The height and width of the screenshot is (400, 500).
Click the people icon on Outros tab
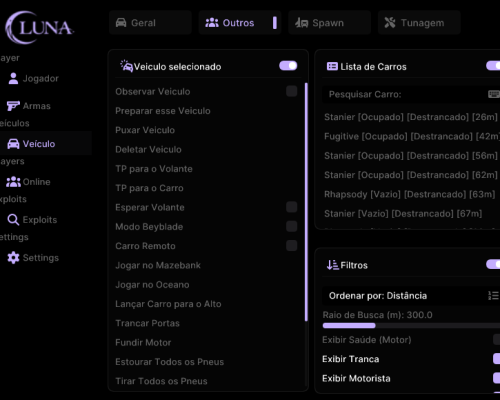tap(212, 23)
